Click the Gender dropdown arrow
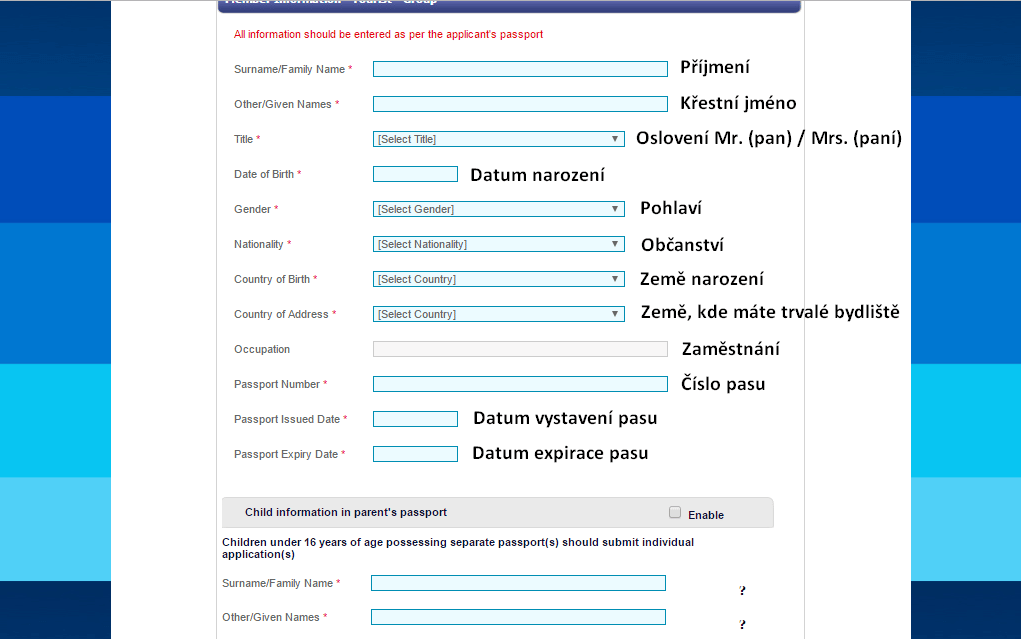 pos(614,209)
